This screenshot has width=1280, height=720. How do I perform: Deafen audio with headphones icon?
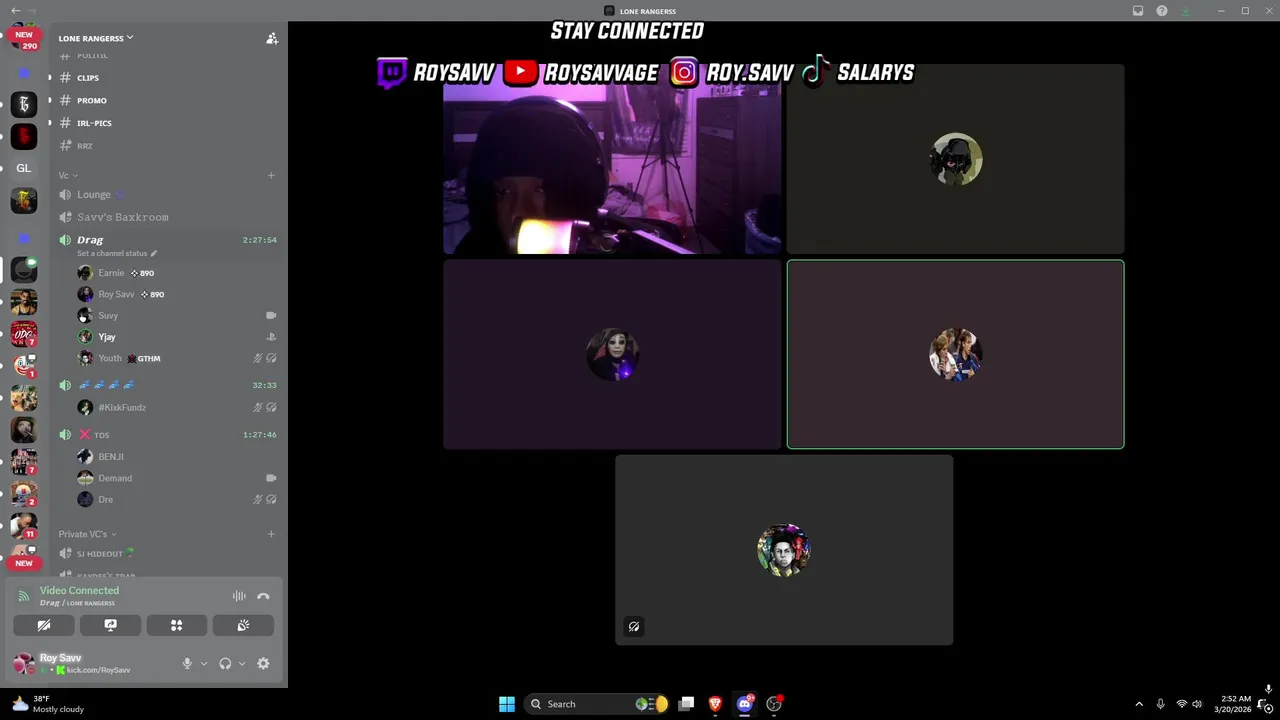(x=225, y=663)
